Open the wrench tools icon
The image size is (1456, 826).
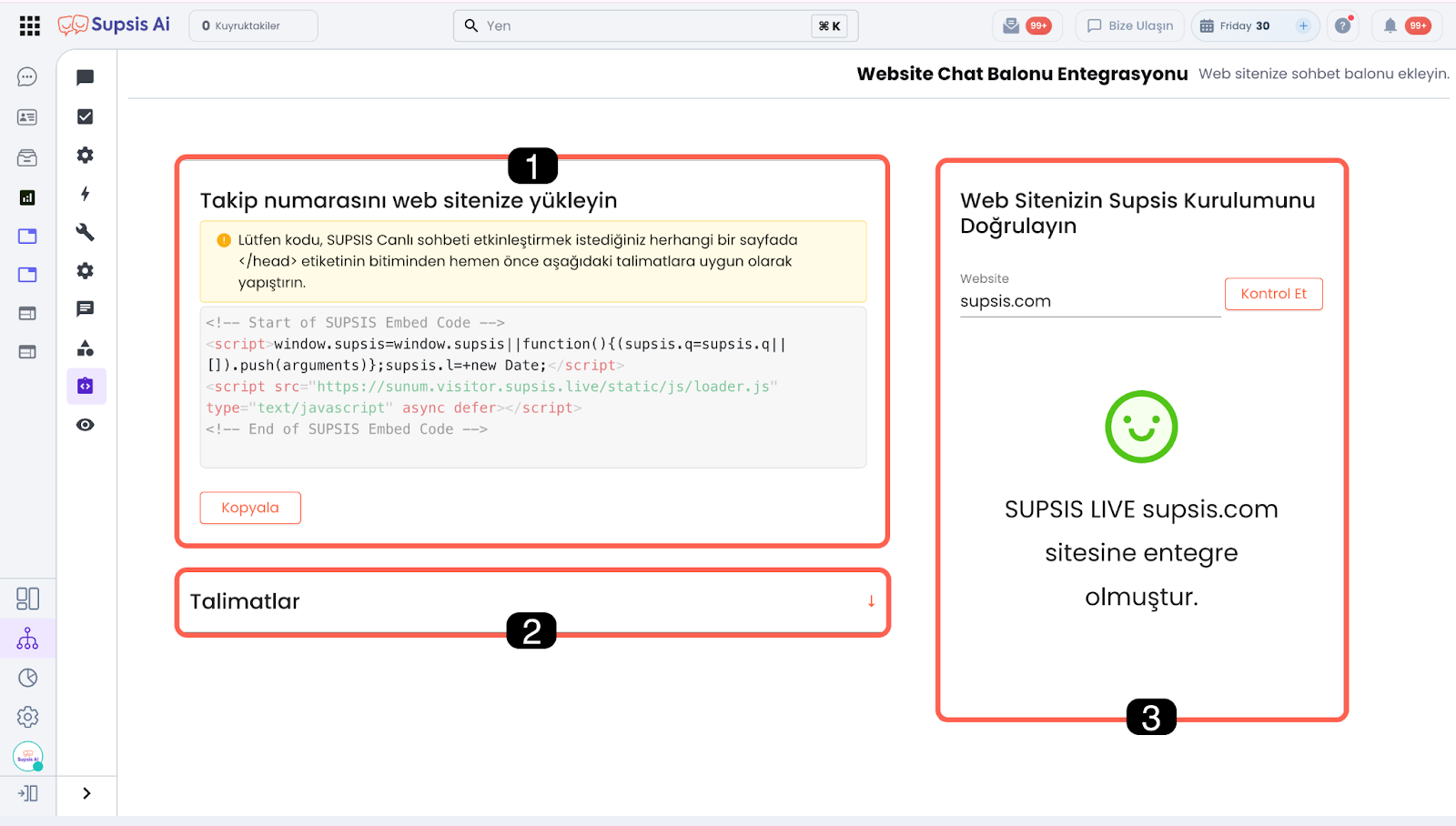(86, 232)
